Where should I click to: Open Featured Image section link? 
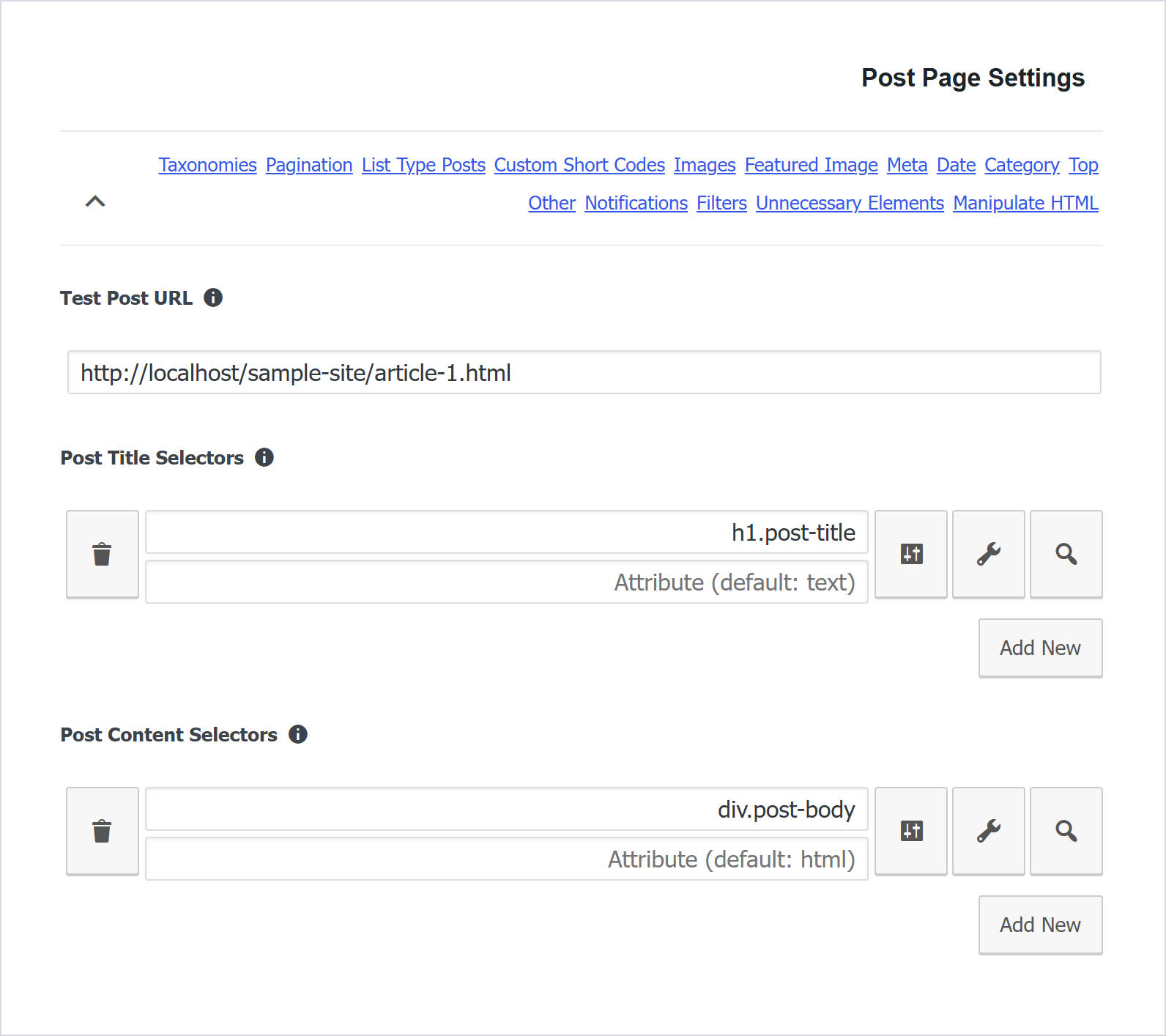[812, 165]
